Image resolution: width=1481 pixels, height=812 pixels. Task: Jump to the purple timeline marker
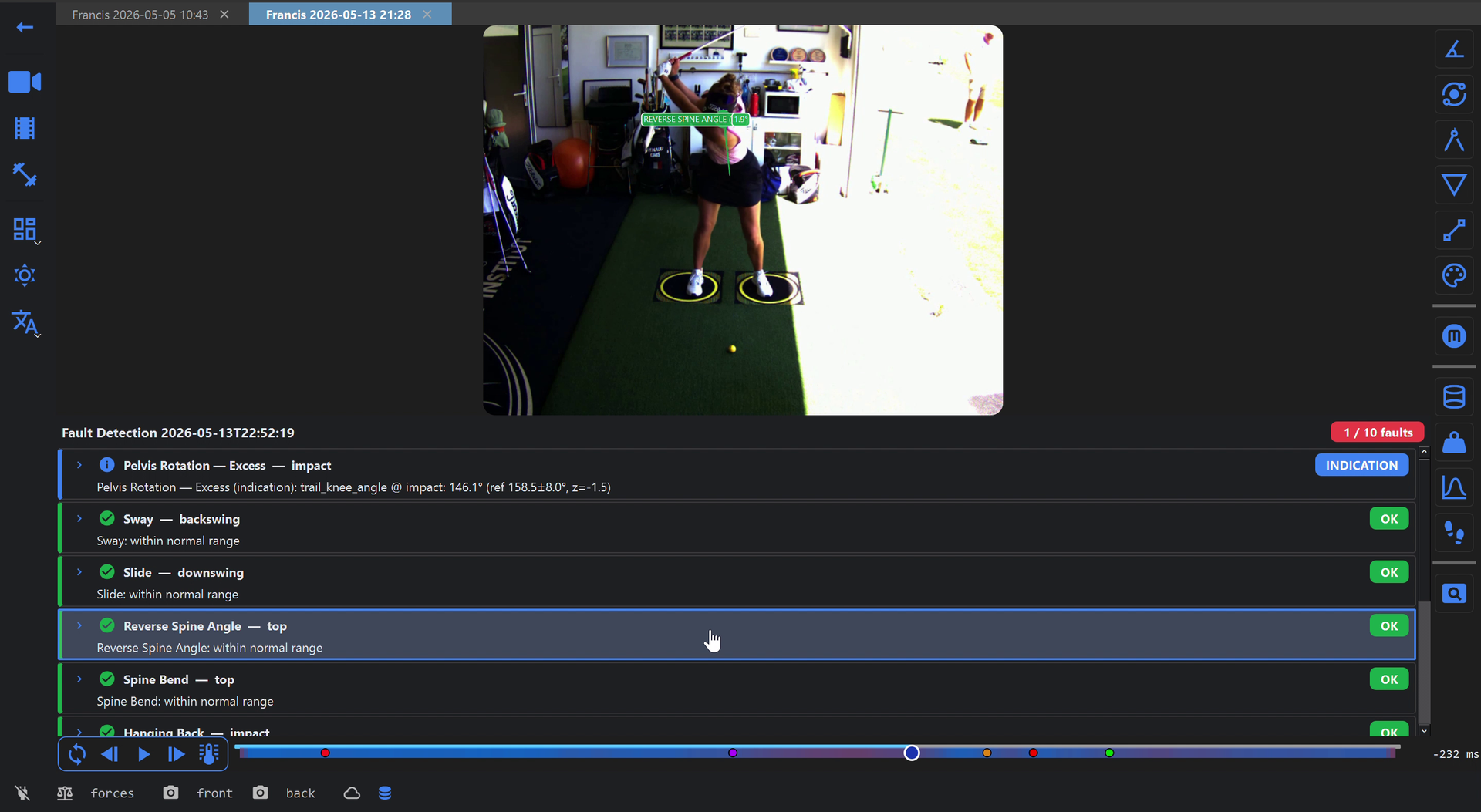pyautogui.click(x=733, y=753)
